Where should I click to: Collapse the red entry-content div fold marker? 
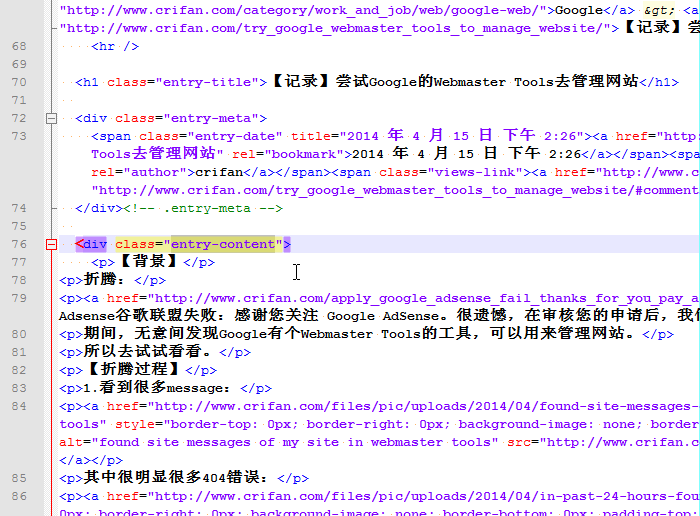pyautogui.click(x=51, y=244)
